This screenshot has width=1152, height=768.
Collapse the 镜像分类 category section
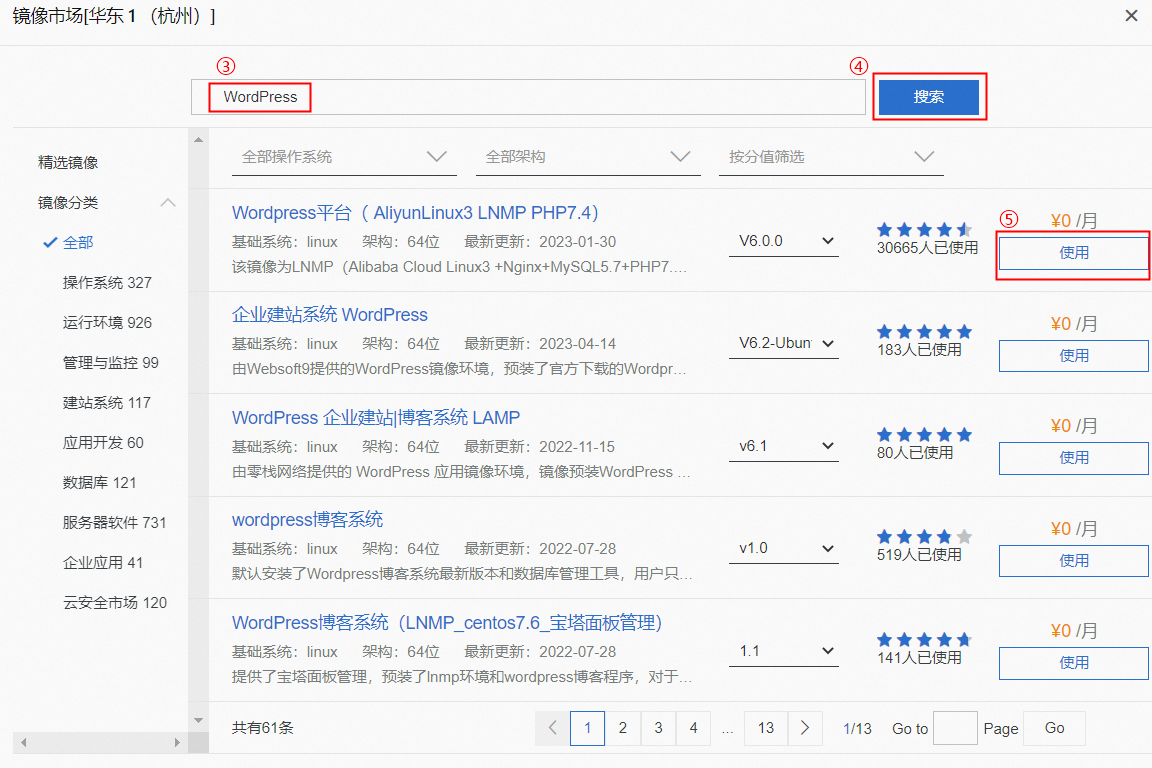(168, 202)
